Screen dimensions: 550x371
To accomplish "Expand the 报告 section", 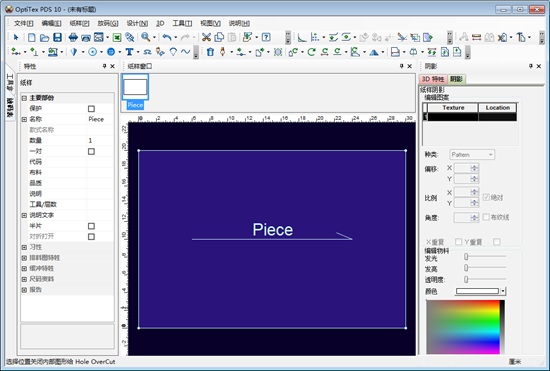I will (x=24, y=290).
